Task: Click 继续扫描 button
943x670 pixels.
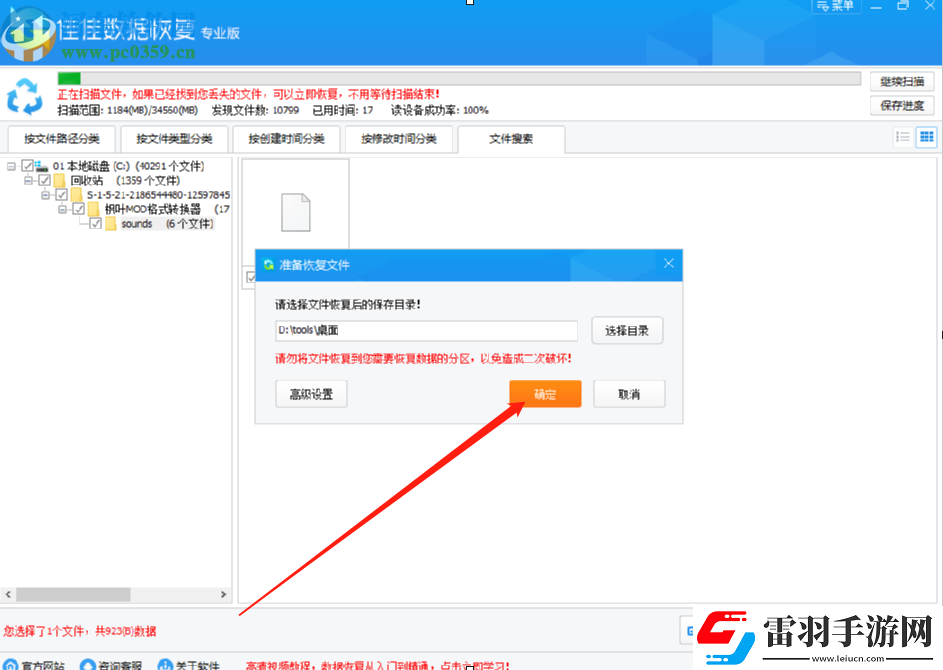Action: coord(902,81)
